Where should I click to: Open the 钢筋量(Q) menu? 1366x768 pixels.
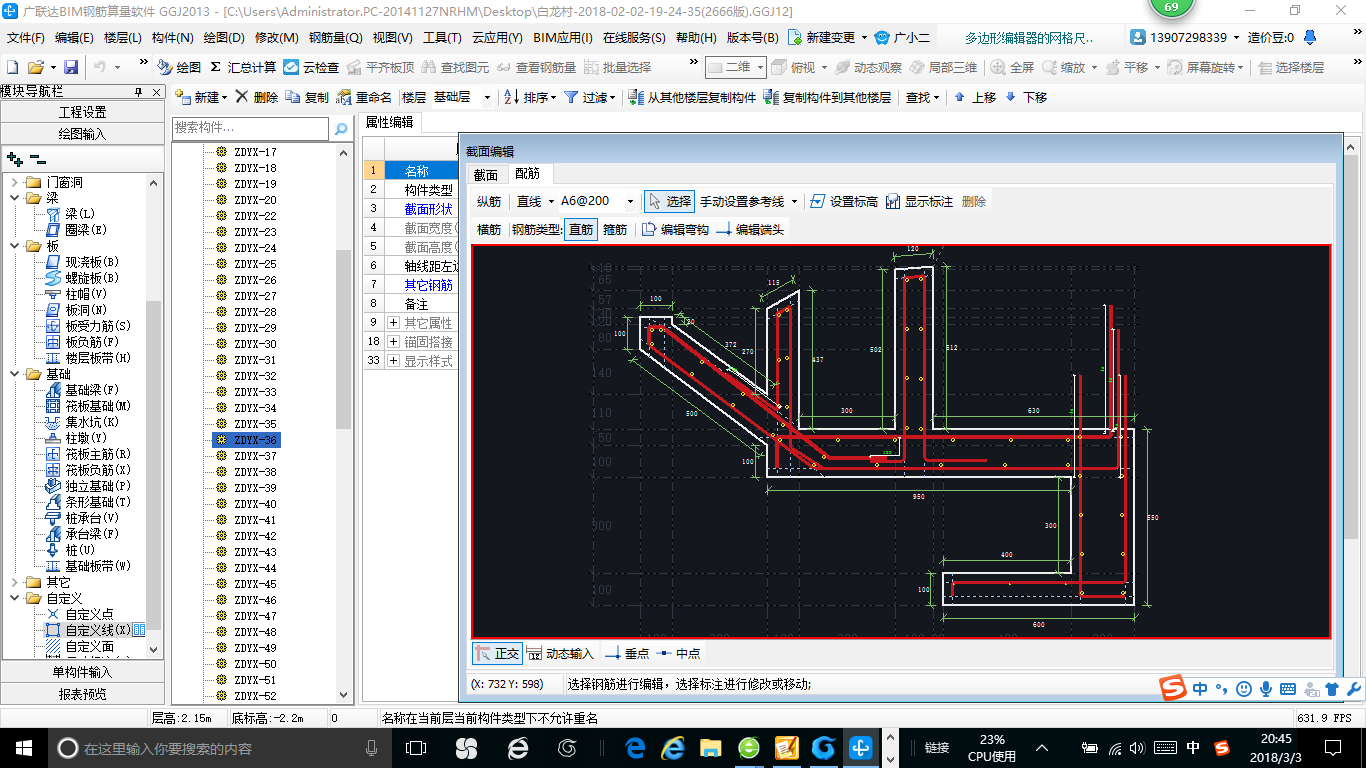335,38
